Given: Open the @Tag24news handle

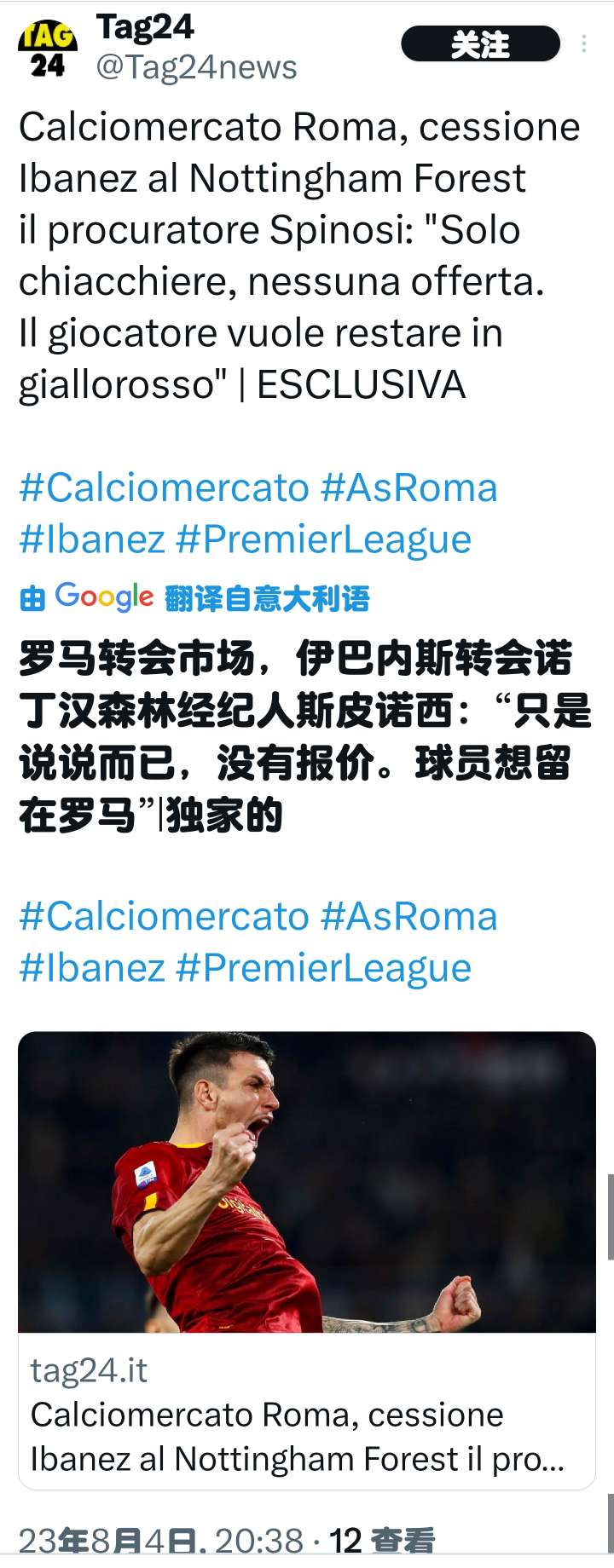Looking at the screenshot, I should coord(196,66).
